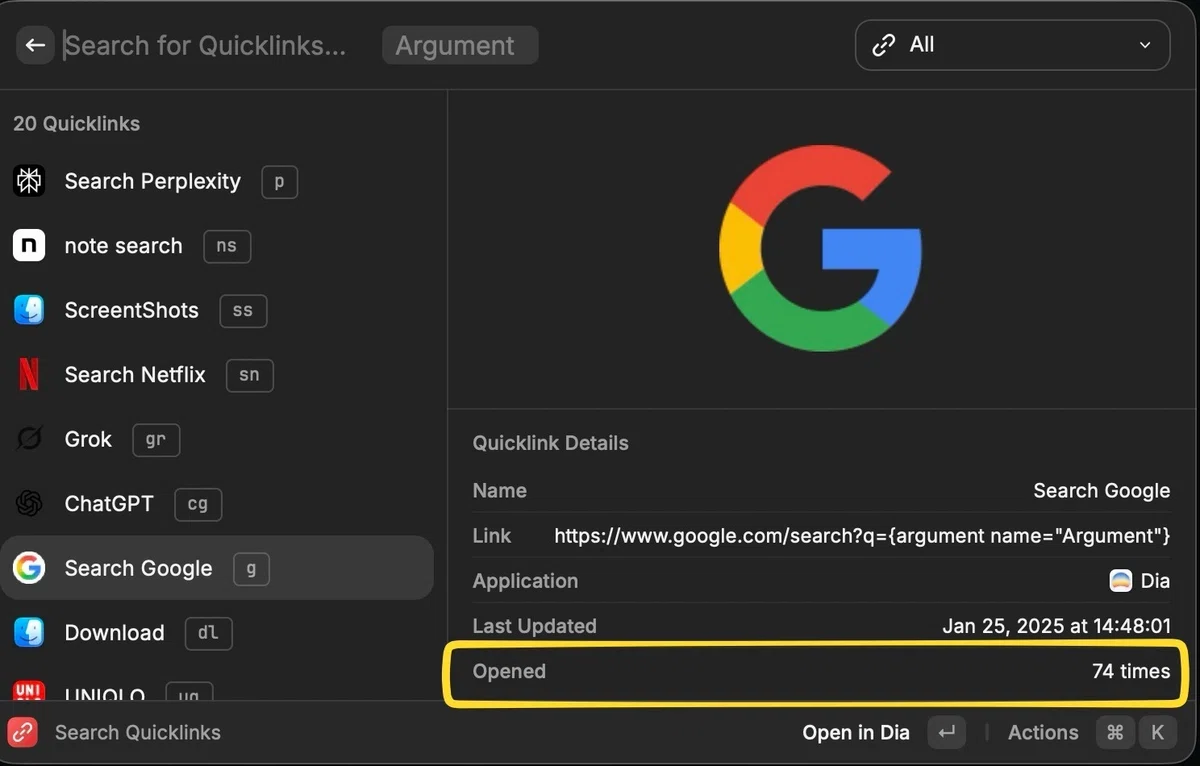
Task: Select the ScreenShots quicklink
Action: (217, 310)
